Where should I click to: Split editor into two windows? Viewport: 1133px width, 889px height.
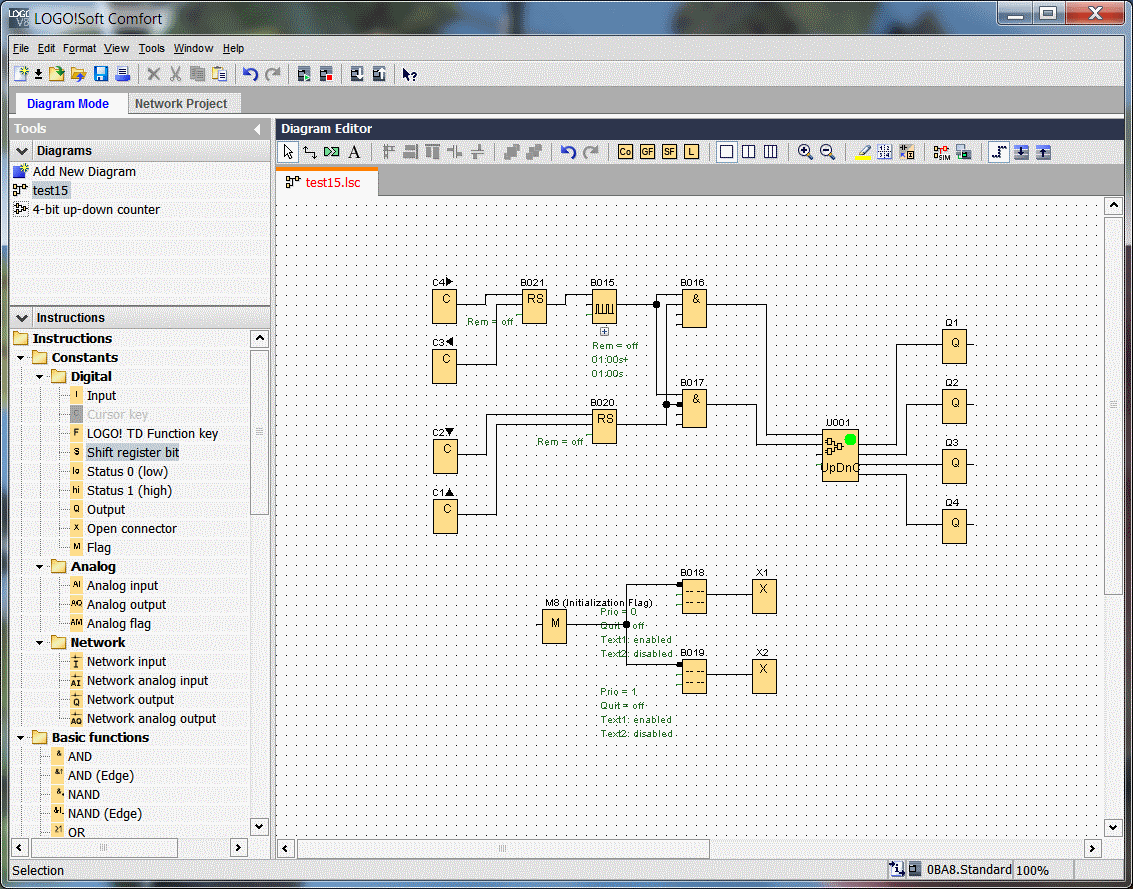749,152
